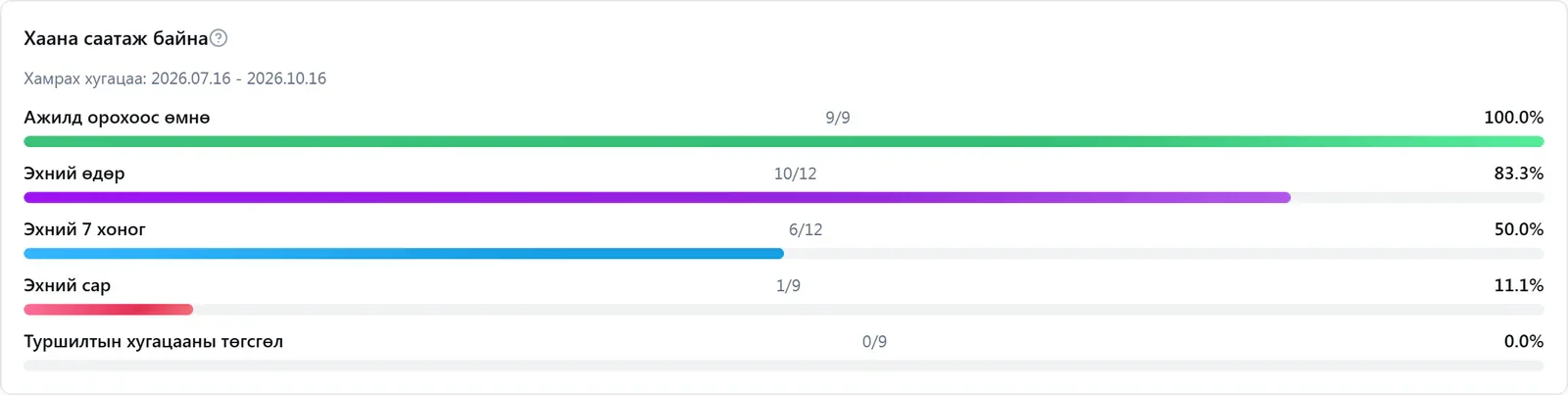The image size is (1568, 395).
Task: Click the empty Туршилтын хугацааны төгсгөл progress track
Action: click(784, 366)
